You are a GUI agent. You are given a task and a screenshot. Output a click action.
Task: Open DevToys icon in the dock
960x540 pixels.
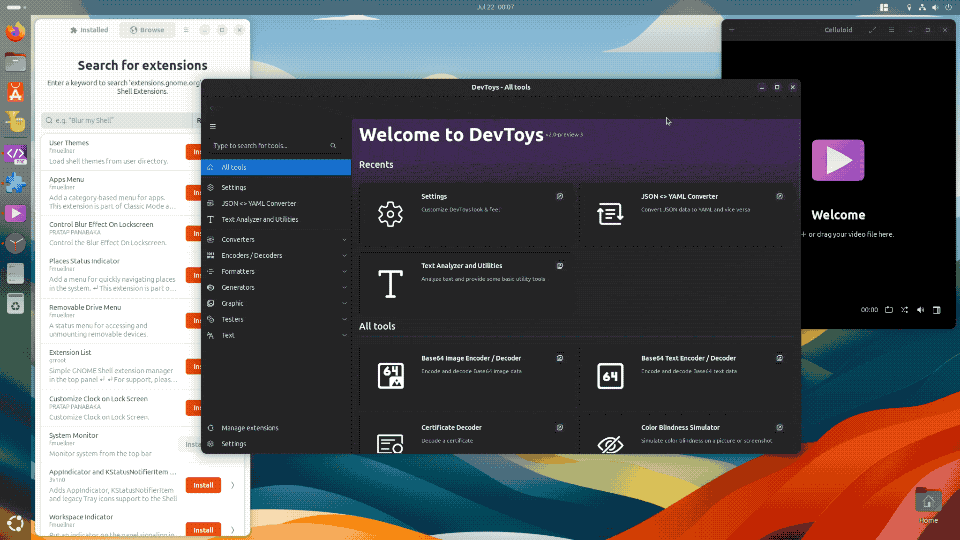point(15,153)
